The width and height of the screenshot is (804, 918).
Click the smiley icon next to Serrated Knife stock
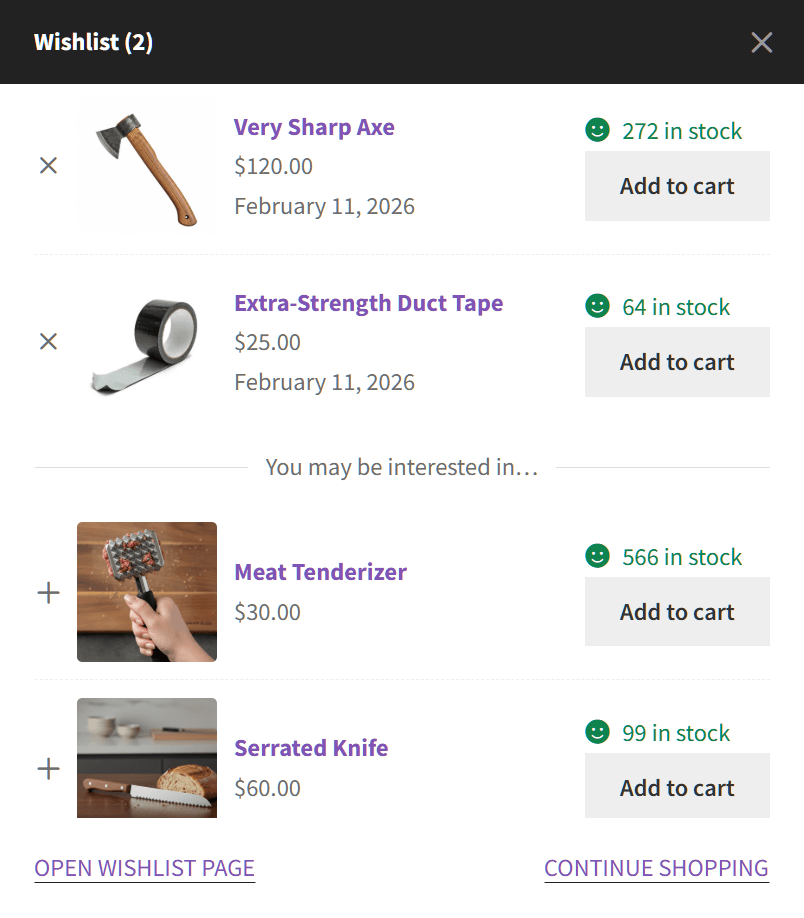coord(597,731)
